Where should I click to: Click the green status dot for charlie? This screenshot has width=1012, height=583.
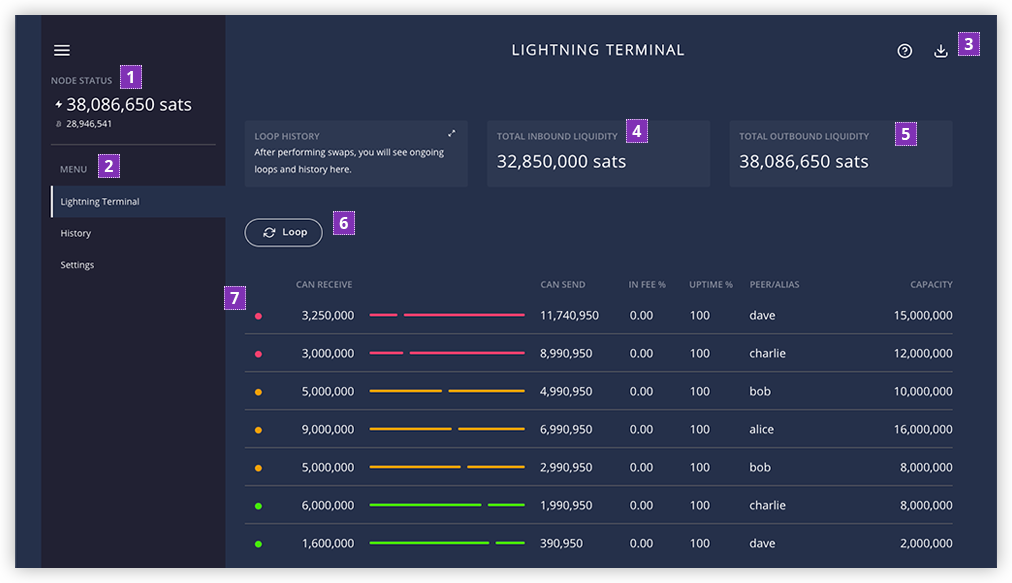click(x=258, y=506)
